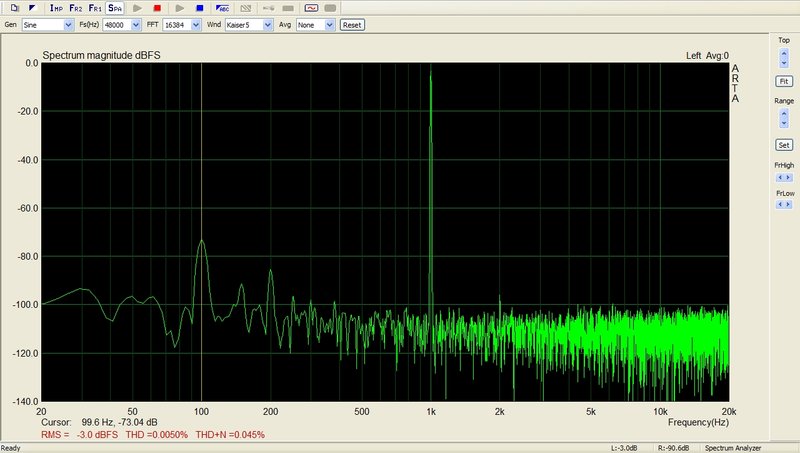Click the 'Cursor: 99.6 Hz, -73.04 dB' text

pos(99,422)
